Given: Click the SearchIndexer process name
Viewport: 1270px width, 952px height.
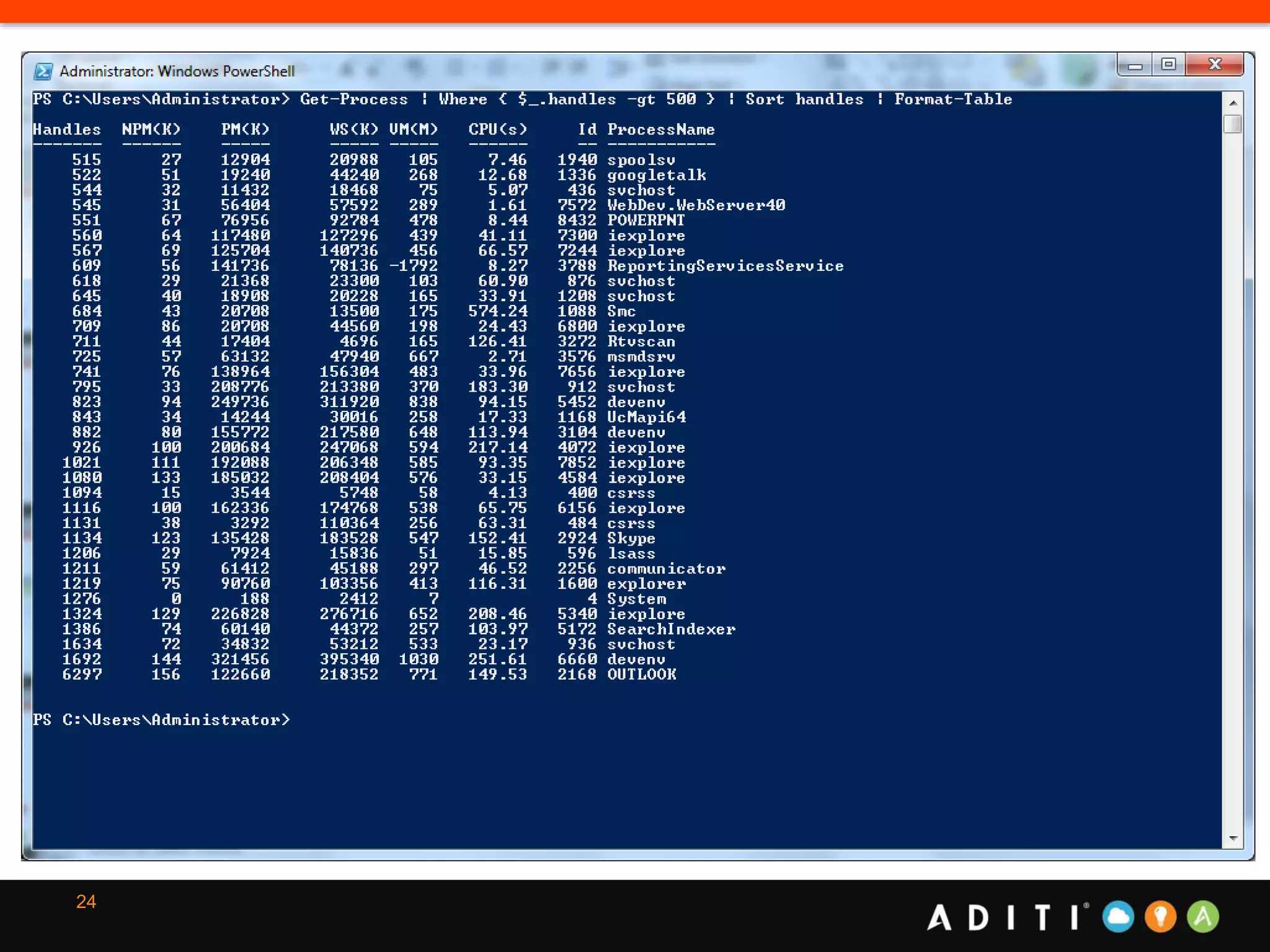Looking at the screenshot, I should [x=671, y=629].
